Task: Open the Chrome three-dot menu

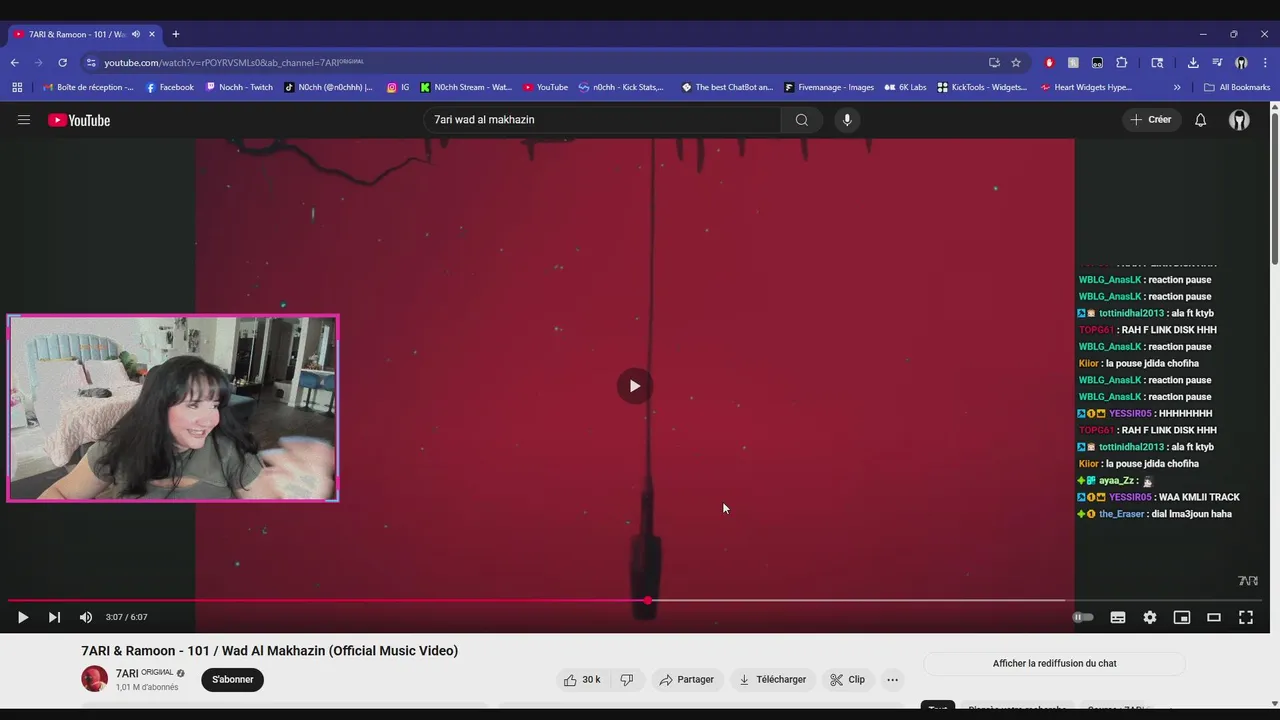Action: (x=1265, y=62)
